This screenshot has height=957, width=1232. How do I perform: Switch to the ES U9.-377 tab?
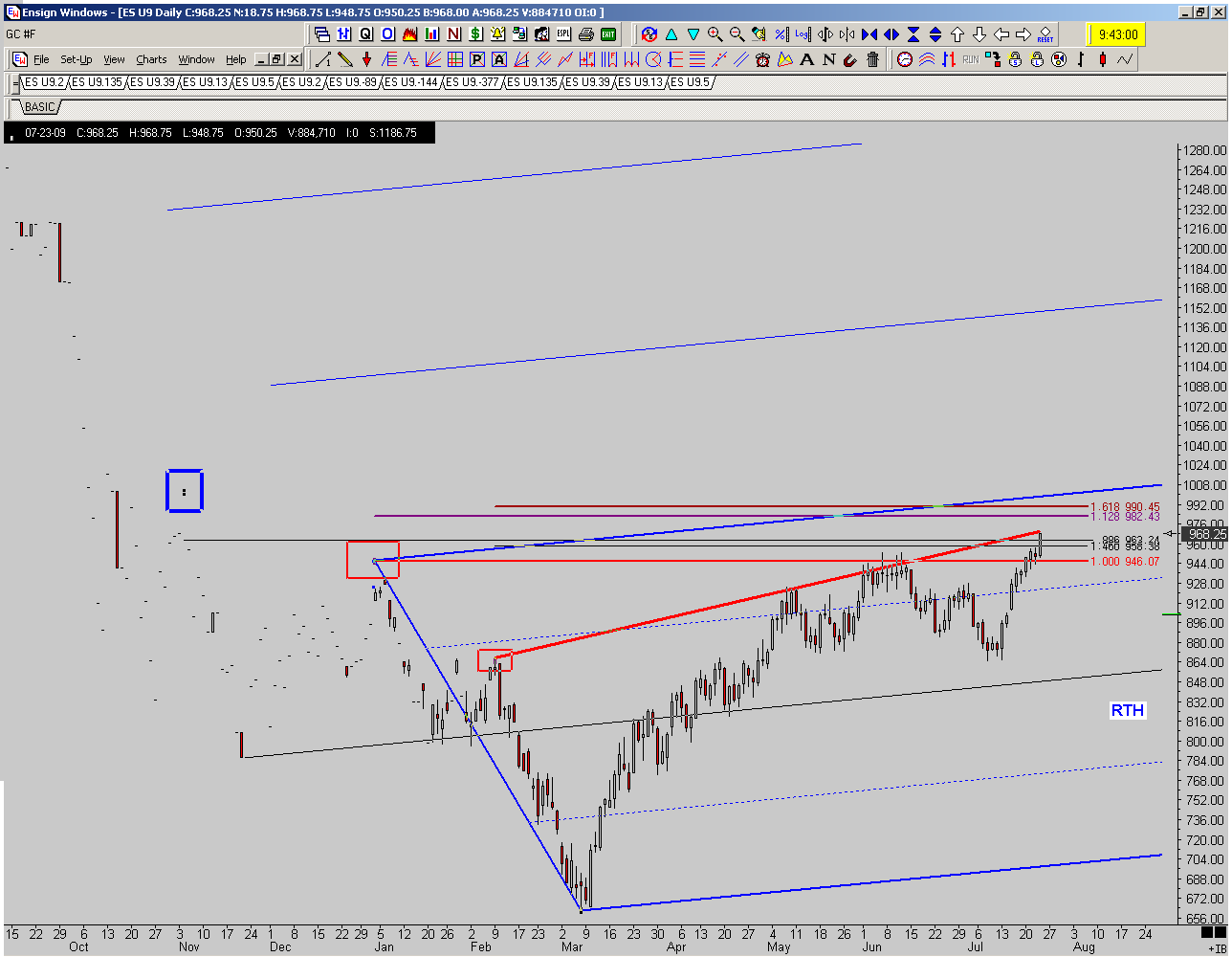[473, 82]
